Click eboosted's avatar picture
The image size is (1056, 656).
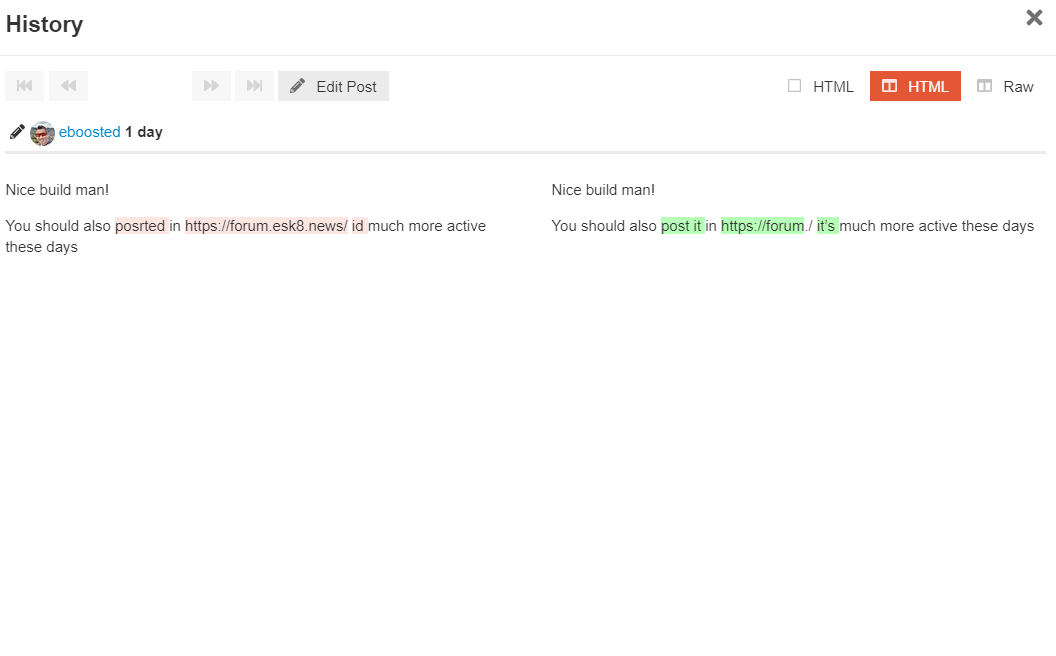42,133
